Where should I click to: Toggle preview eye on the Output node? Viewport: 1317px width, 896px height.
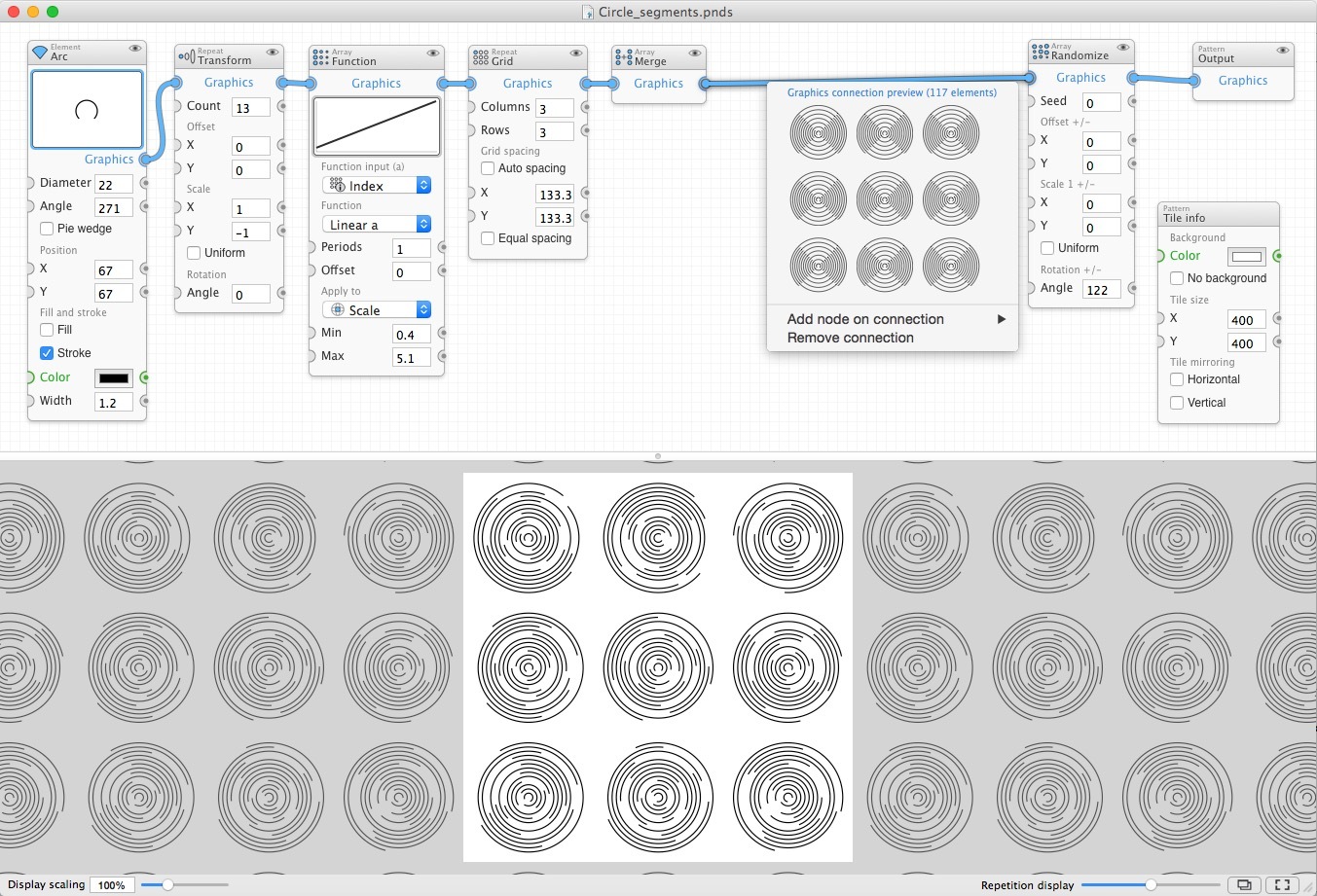1283,50
